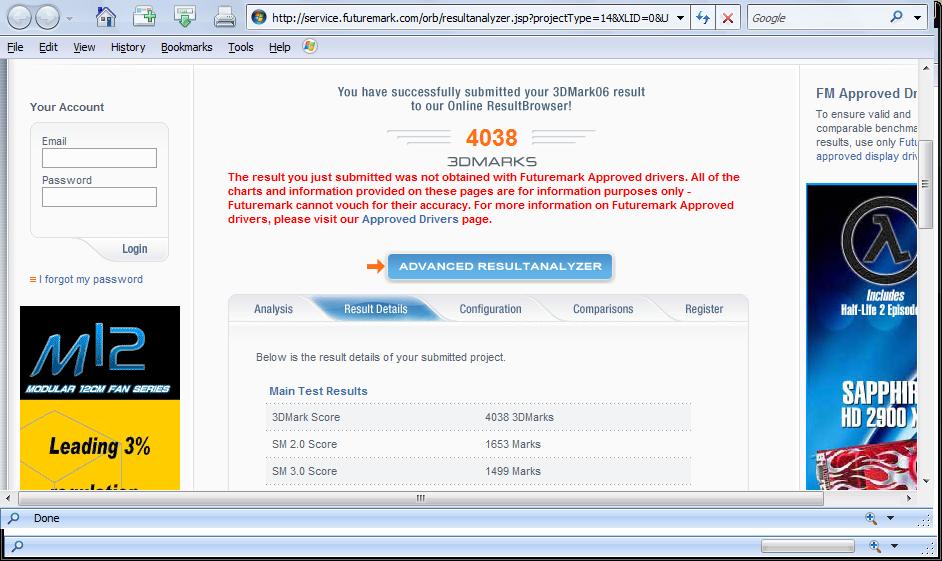Click the '1499 Marks' SM 3.0 value
Screen dimensions: 942x561
point(513,472)
